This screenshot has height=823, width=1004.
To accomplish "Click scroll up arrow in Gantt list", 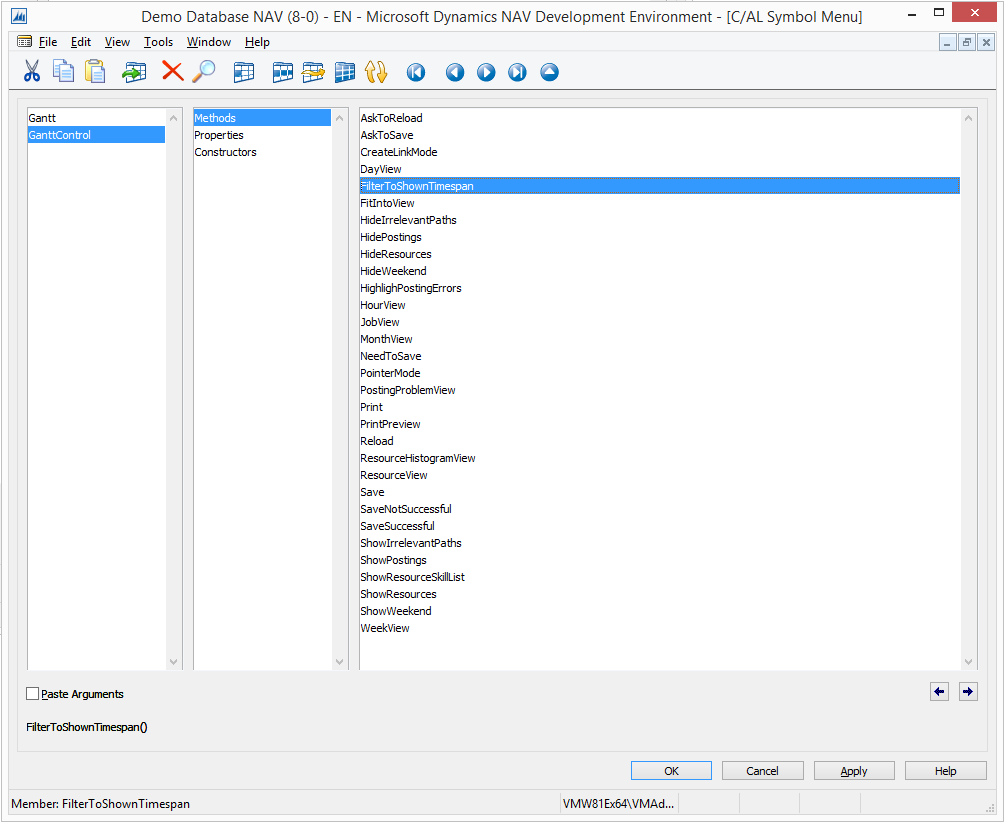I will coord(174,118).
